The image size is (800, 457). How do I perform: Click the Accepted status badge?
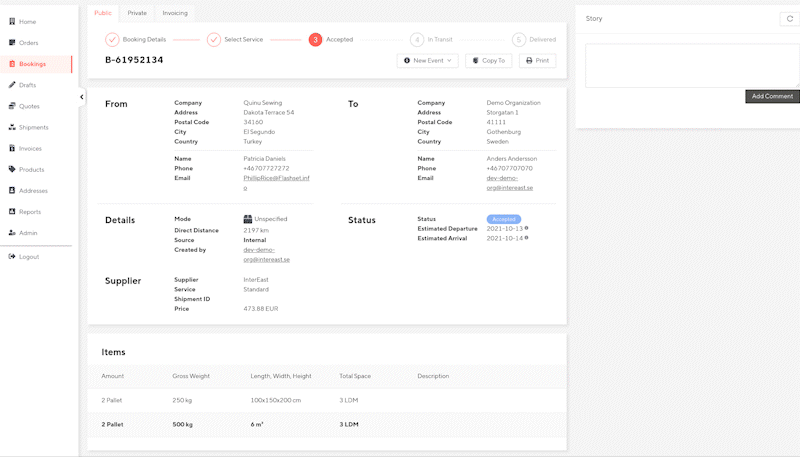[x=503, y=219]
